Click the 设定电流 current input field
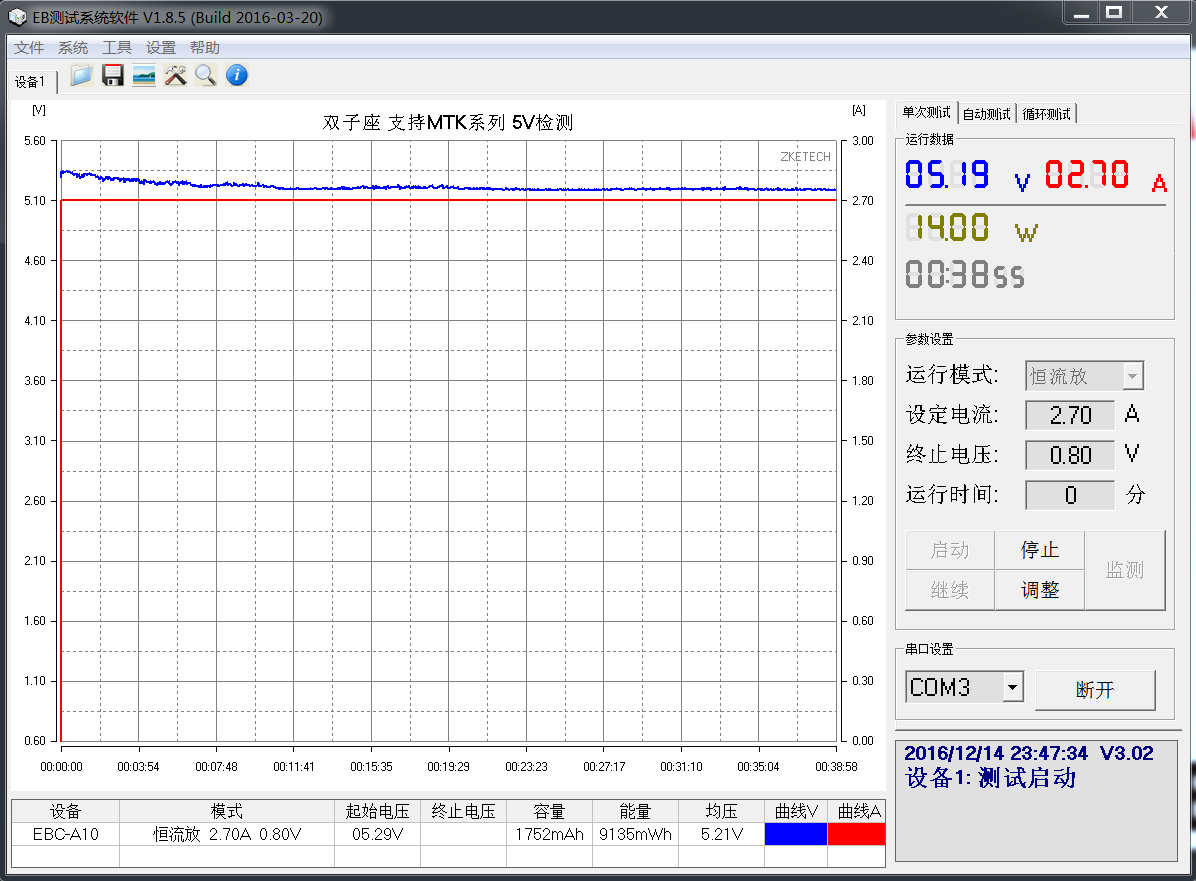The height and width of the screenshot is (881, 1196). point(1069,414)
